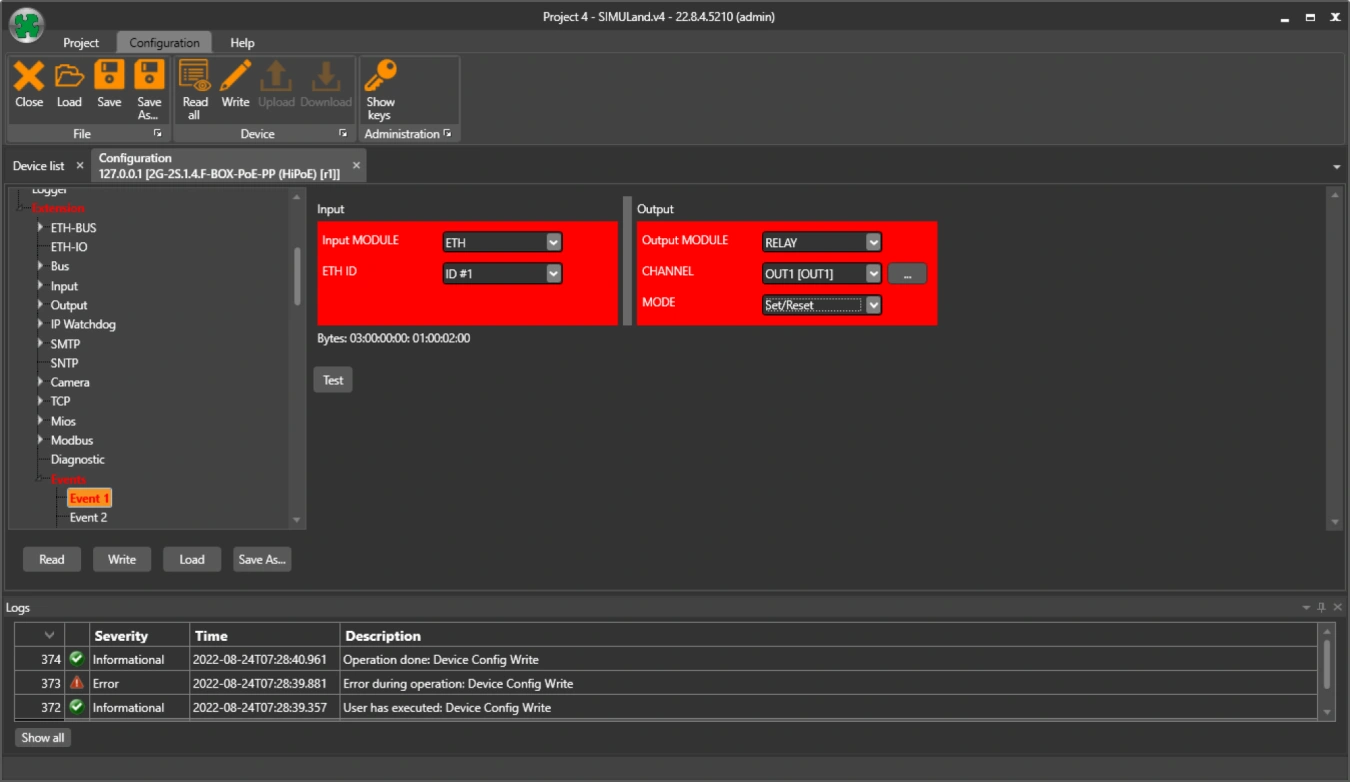This screenshot has width=1350, height=782.
Task: Open the Input MODULE dropdown
Action: click(554, 242)
